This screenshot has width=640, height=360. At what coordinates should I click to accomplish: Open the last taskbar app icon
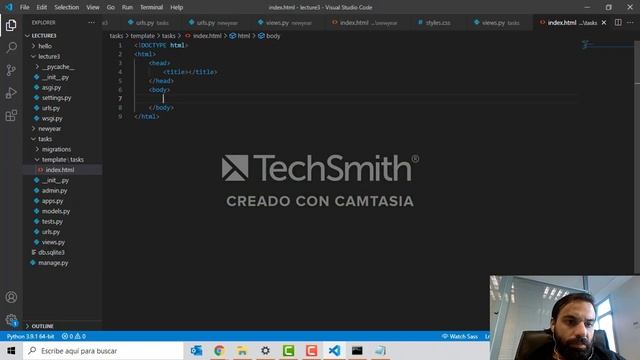[380, 351]
